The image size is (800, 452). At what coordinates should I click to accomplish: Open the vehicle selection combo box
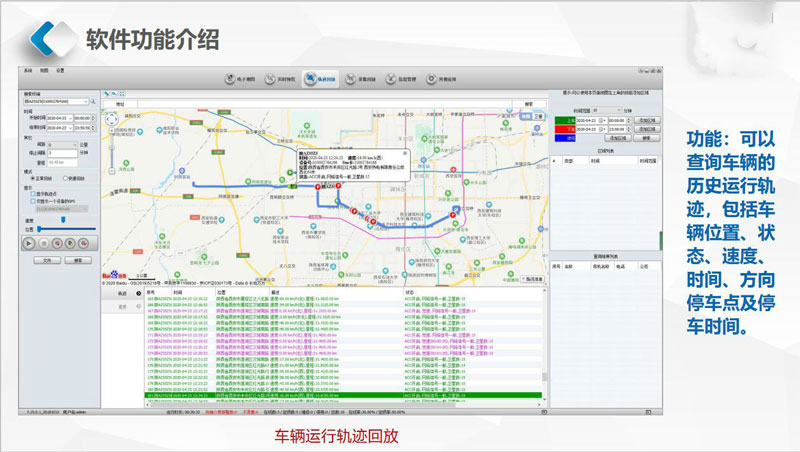click(56, 102)
